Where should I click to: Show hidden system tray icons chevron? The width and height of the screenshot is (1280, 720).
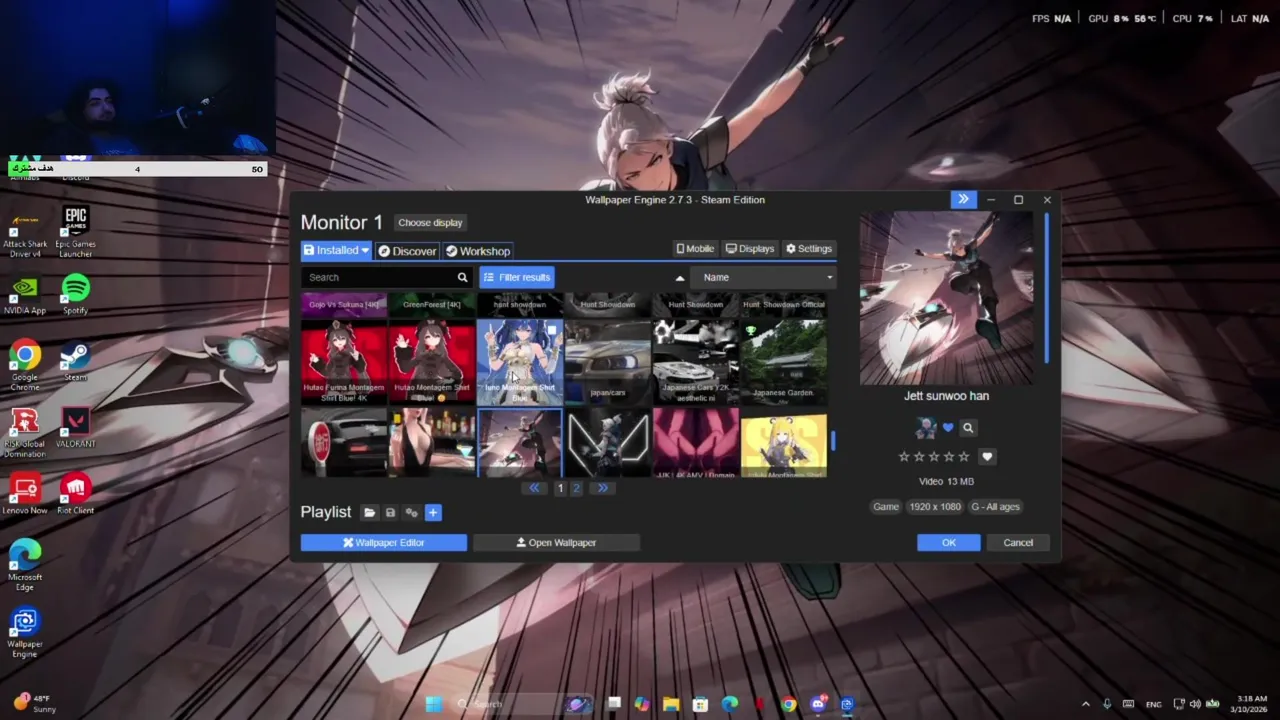1086,704
